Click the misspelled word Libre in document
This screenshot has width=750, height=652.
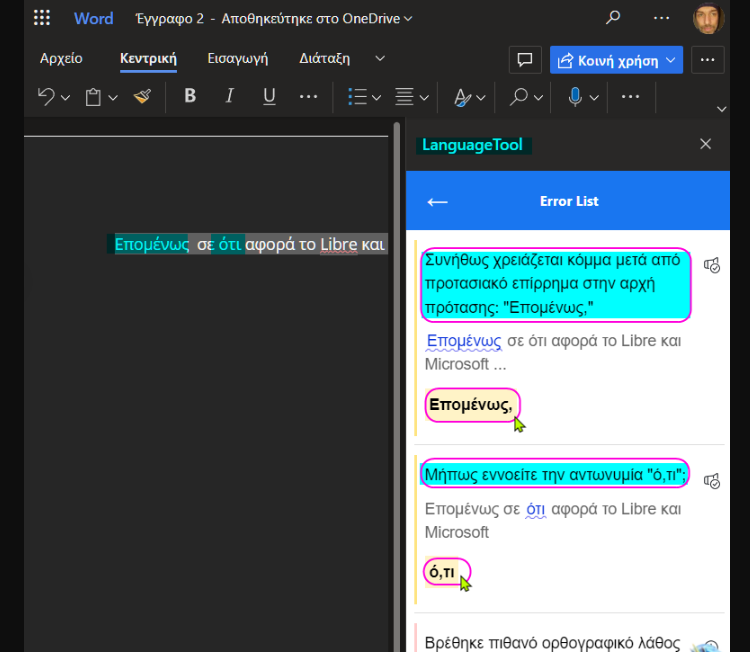pos(339,244)
